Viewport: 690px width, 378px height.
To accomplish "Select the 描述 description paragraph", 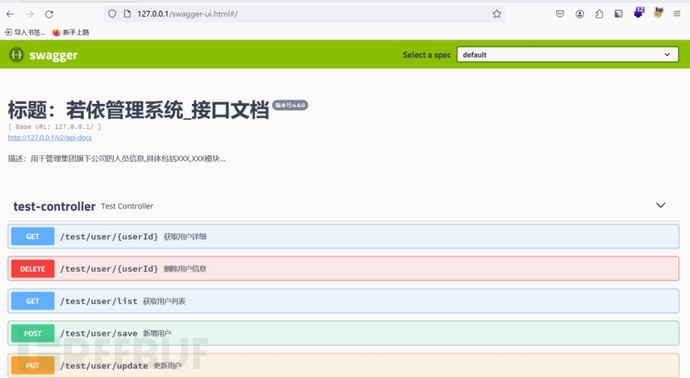I will (117, 158).
